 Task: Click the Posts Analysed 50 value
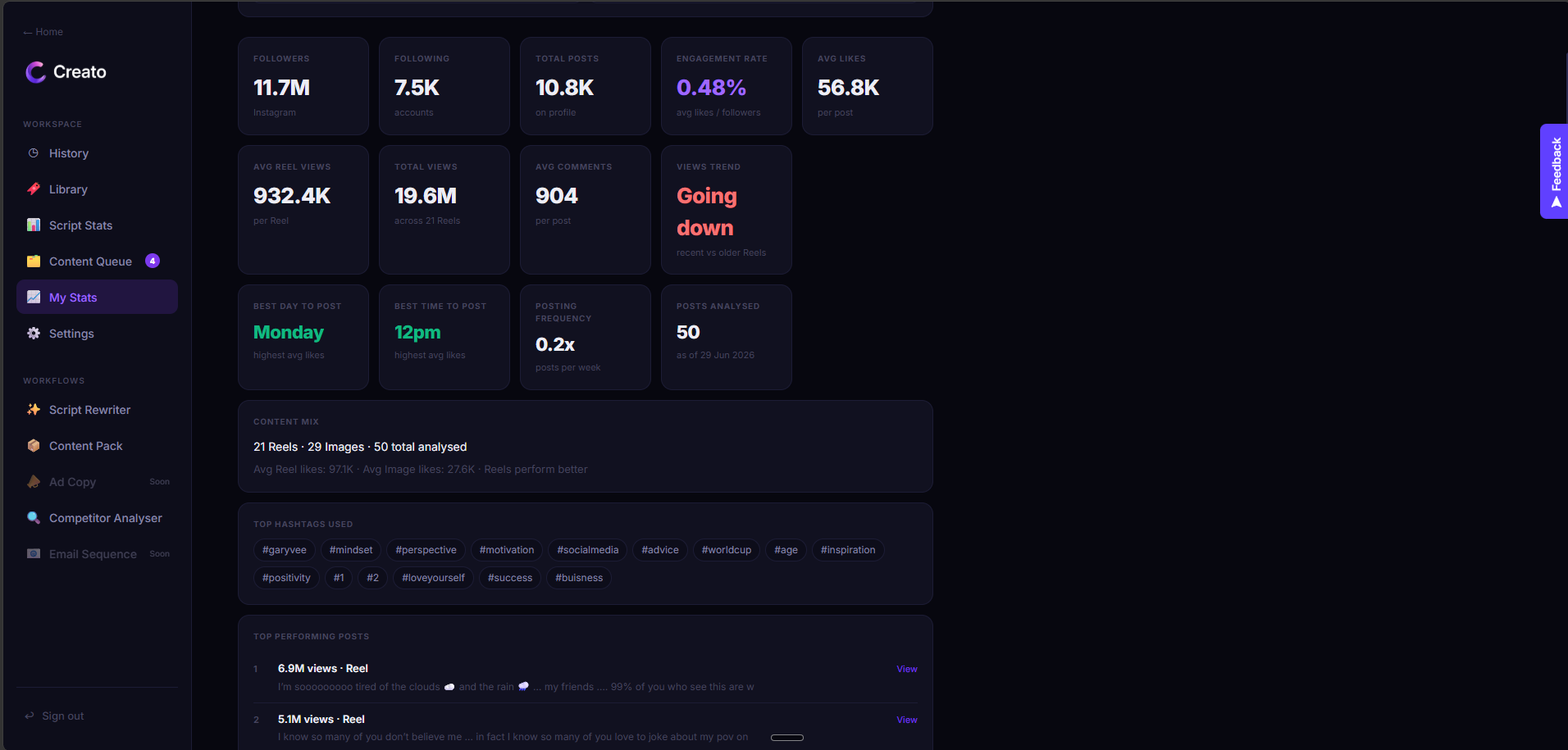(688, 333)
